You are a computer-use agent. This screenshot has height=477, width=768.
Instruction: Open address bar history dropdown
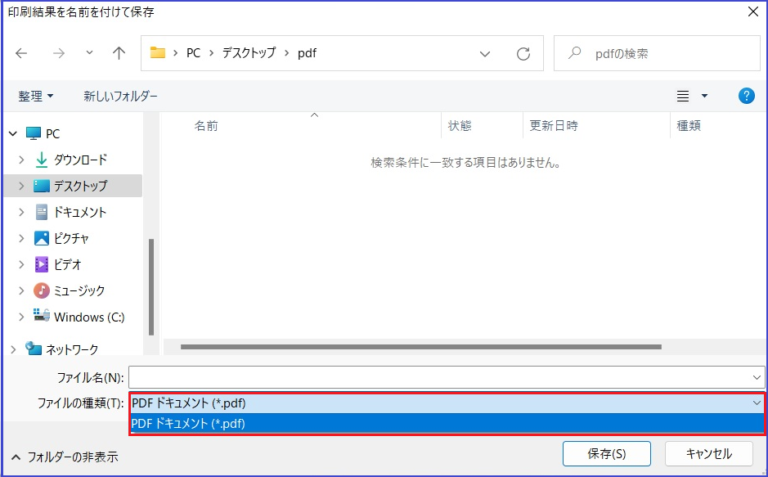coord(484,53)
